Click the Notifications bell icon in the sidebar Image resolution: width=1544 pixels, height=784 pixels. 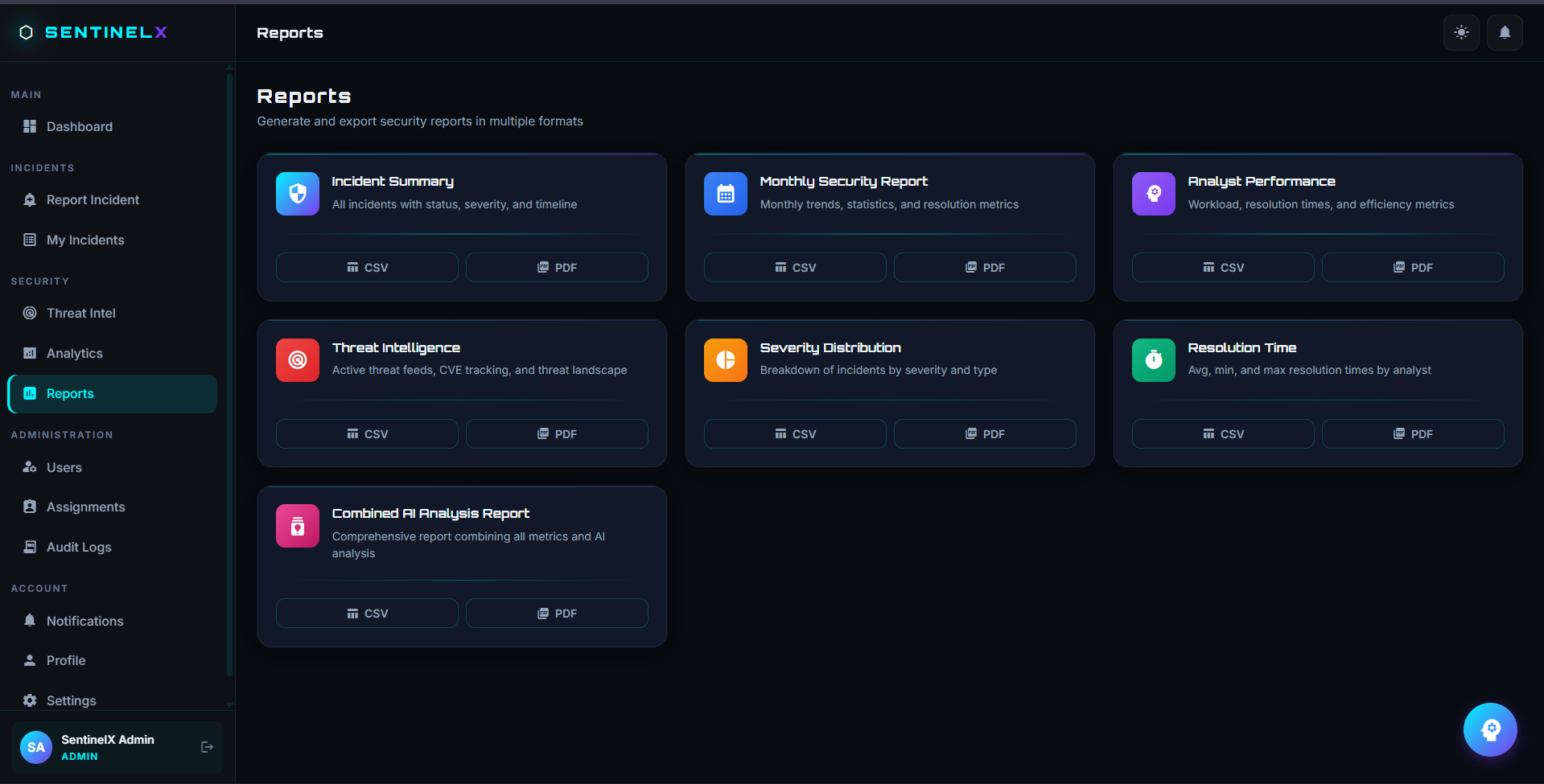(x=30, y=621)
